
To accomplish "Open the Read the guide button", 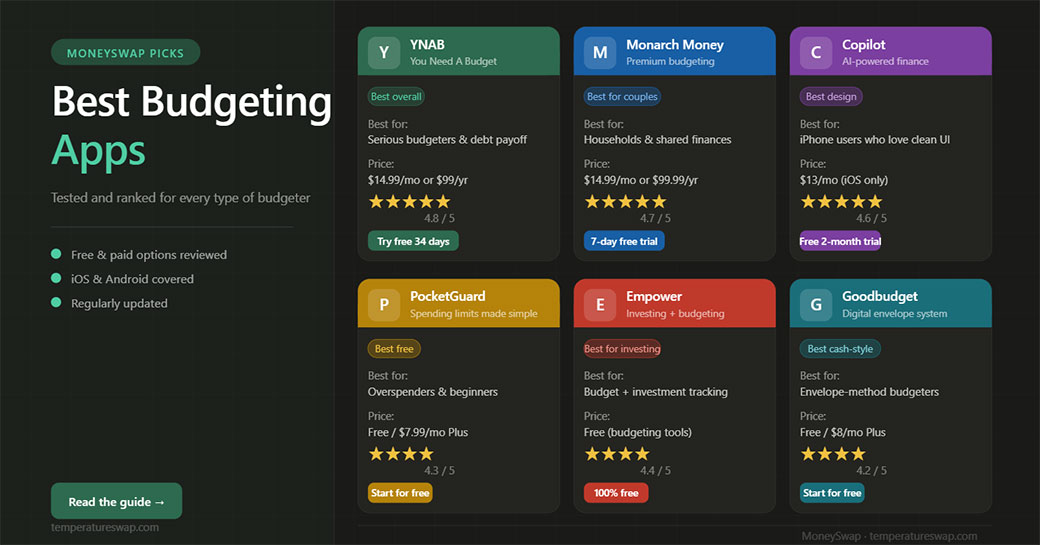I will pyautogui.click(x=117, y=501).
